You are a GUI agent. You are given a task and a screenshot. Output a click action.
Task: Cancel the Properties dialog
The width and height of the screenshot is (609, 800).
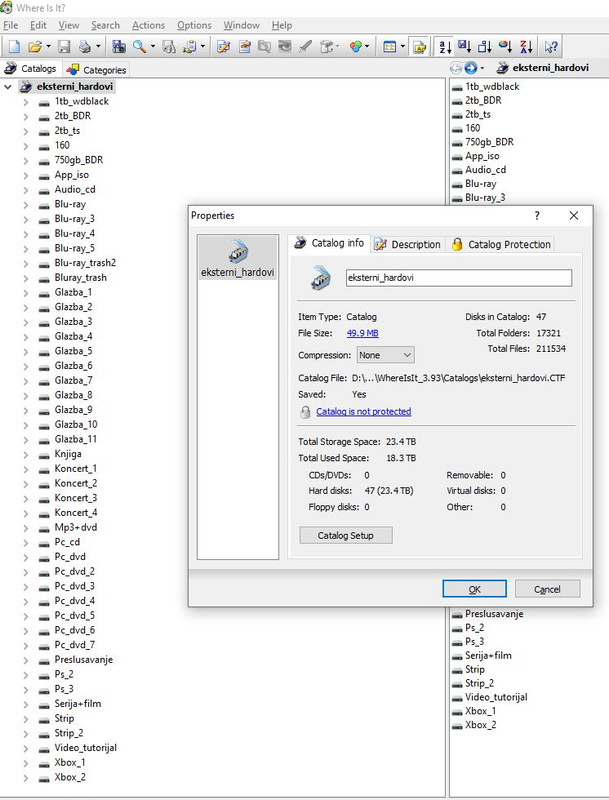547,589
